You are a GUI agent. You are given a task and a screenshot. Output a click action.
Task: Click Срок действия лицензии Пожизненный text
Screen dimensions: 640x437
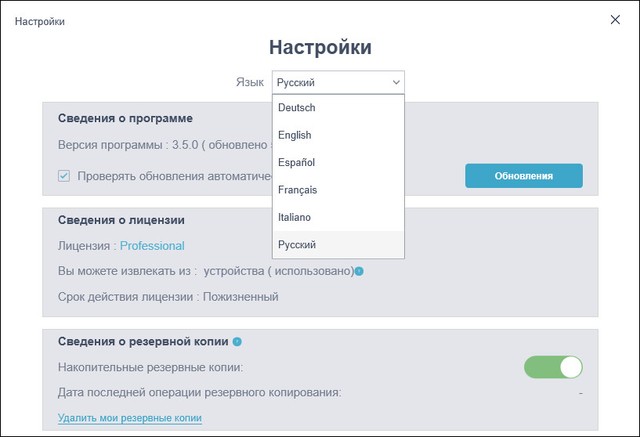(168, 297)
